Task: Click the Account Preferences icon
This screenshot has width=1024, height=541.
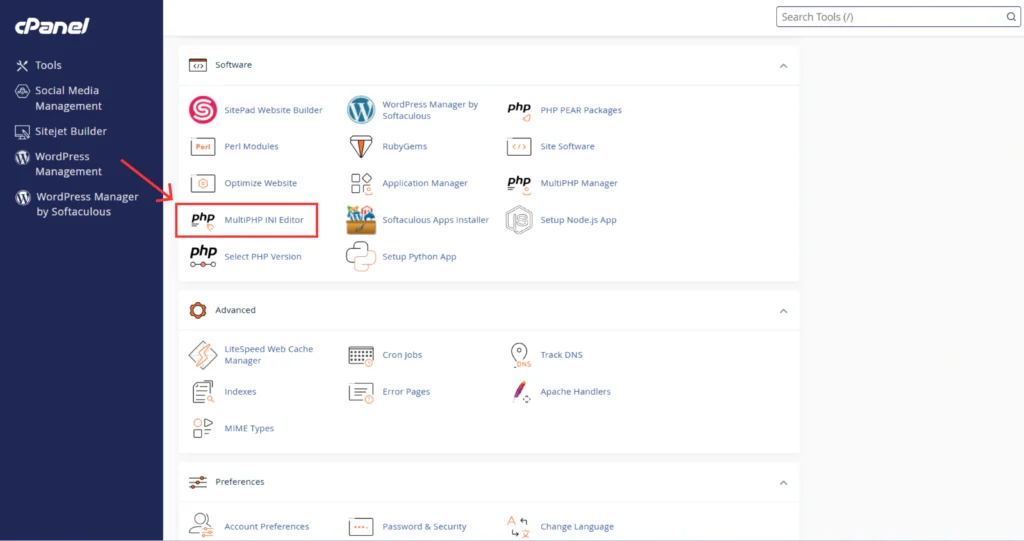Action: coord(202,525)
